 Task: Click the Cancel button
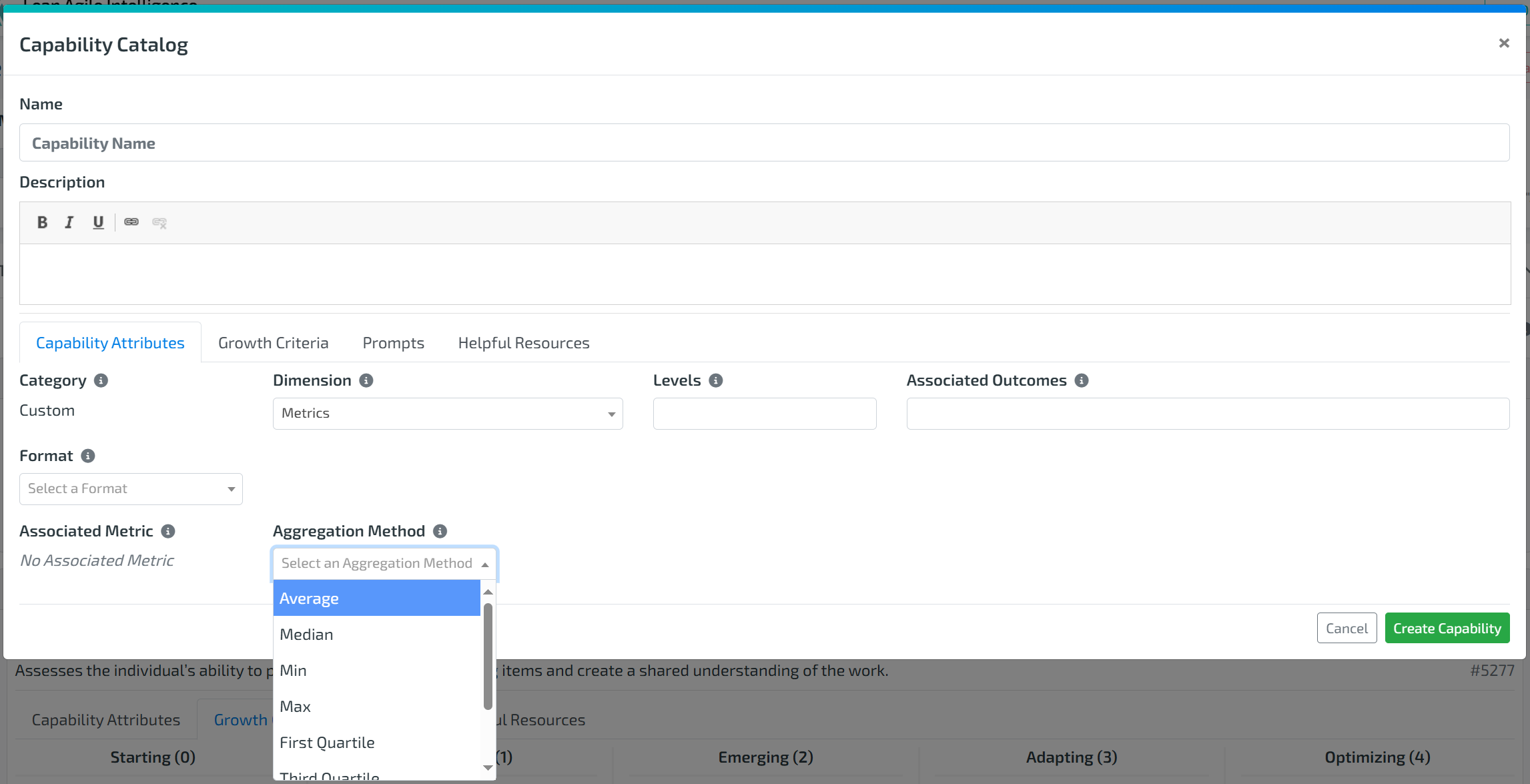(x=1346, y=629)
